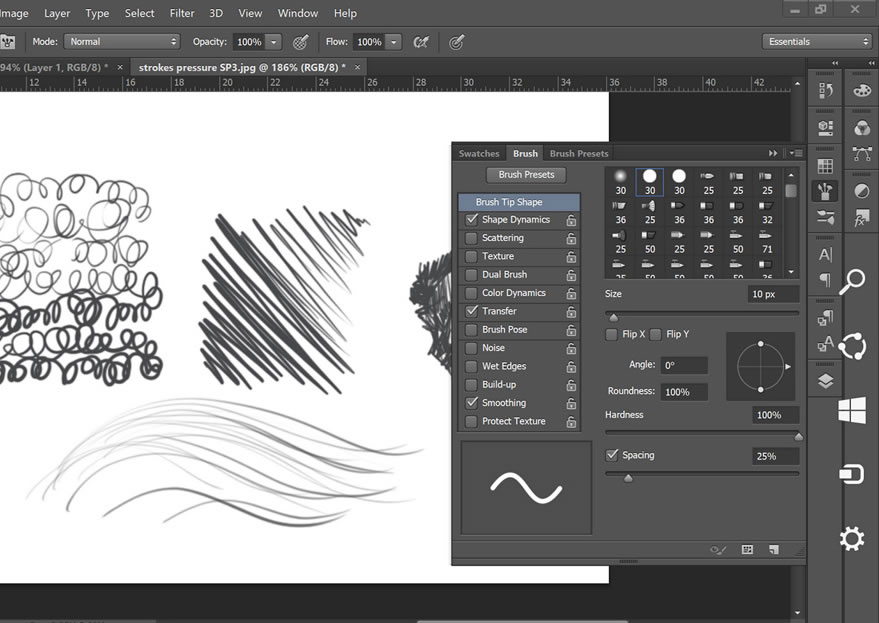Image resolution: width=879 pixels, height=623 pixels.
Task: Open the History panel icon
Action: coord(825,91)
